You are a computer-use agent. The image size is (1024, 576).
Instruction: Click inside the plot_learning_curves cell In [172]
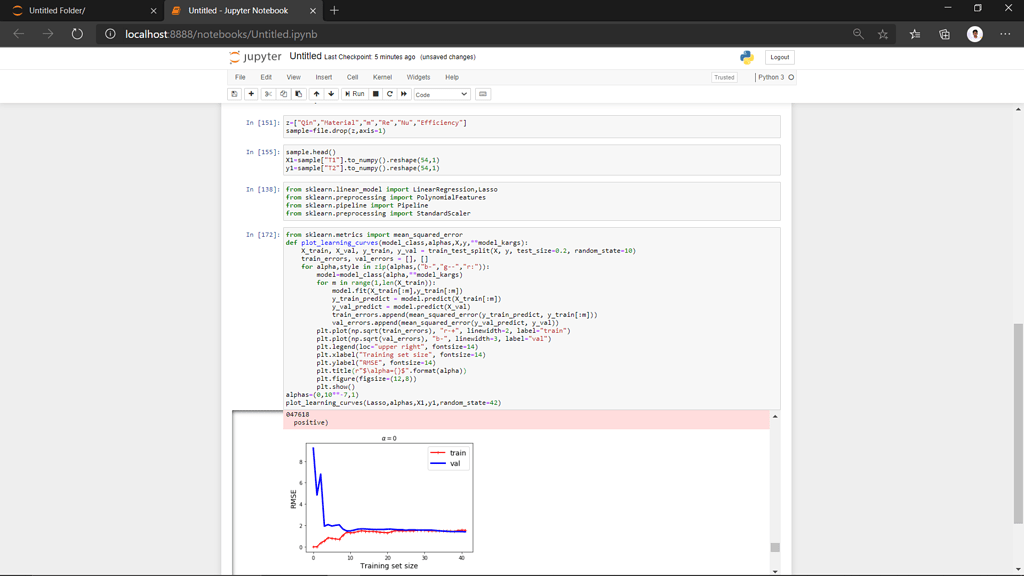(532, 319)
